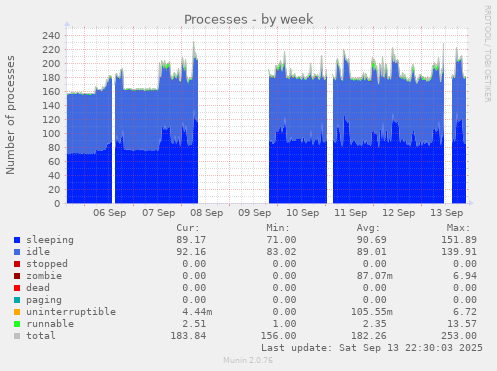Image resolution: width=497 pixels, height=371 pixels.
Task: Click uninterruptible current value 4.44m
Action: tap(197, 312)
